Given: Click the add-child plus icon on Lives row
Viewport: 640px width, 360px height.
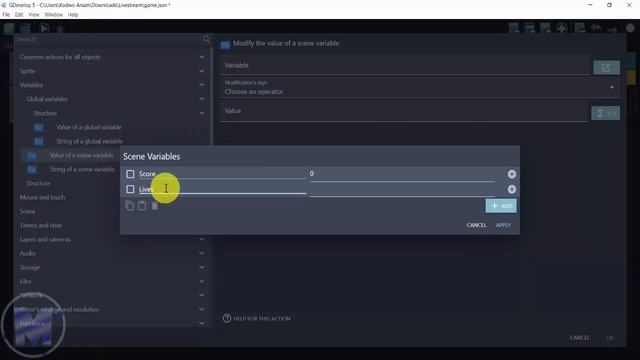Looking at the screenshot, I should click(511, 189).
